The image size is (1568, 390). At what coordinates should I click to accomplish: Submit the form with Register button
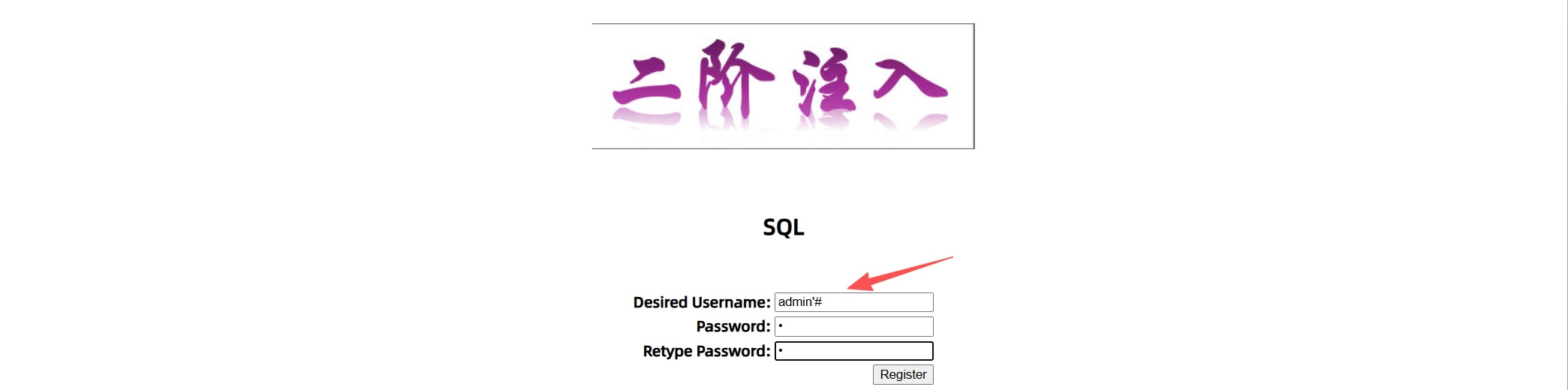(903, 374)
